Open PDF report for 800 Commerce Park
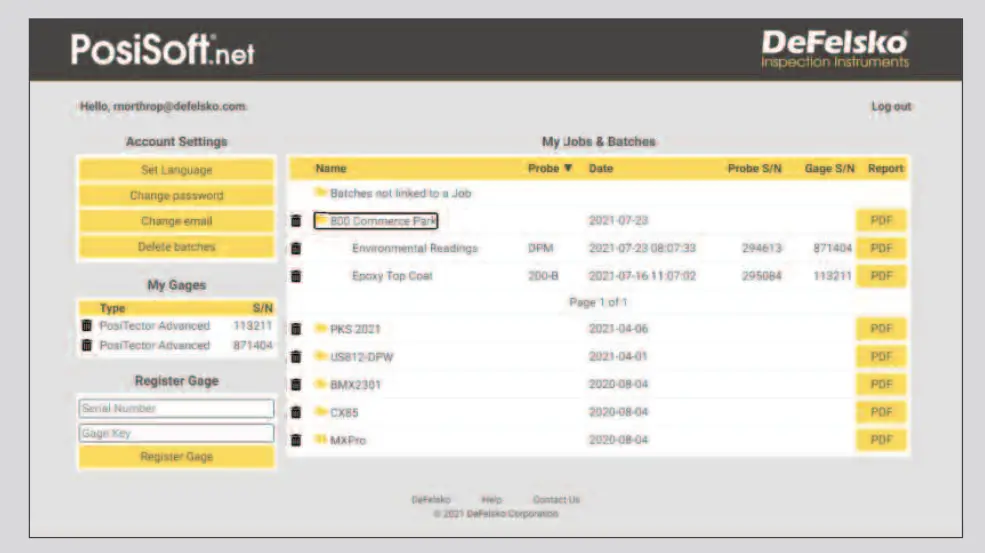 (x=881, y=221)
